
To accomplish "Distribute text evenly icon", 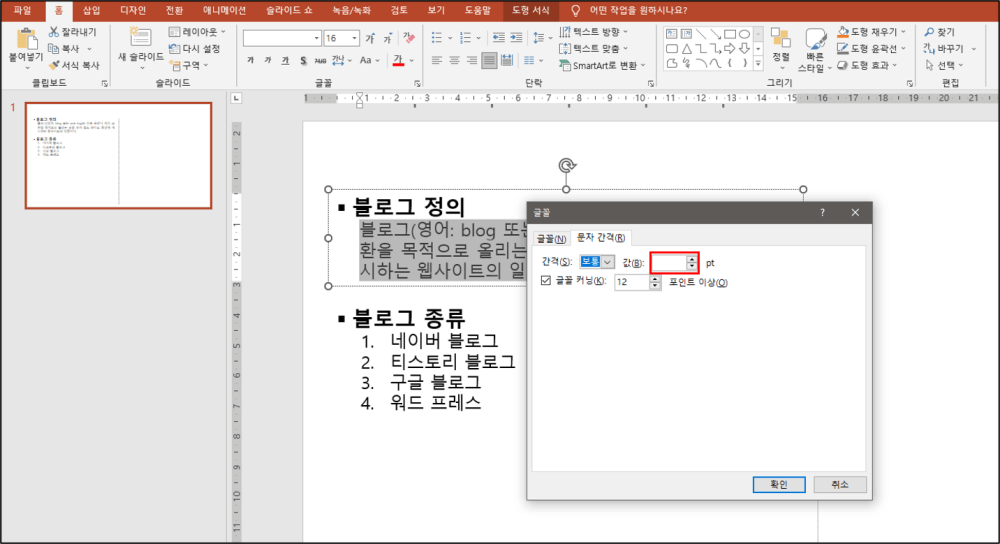I will (507, 61).
